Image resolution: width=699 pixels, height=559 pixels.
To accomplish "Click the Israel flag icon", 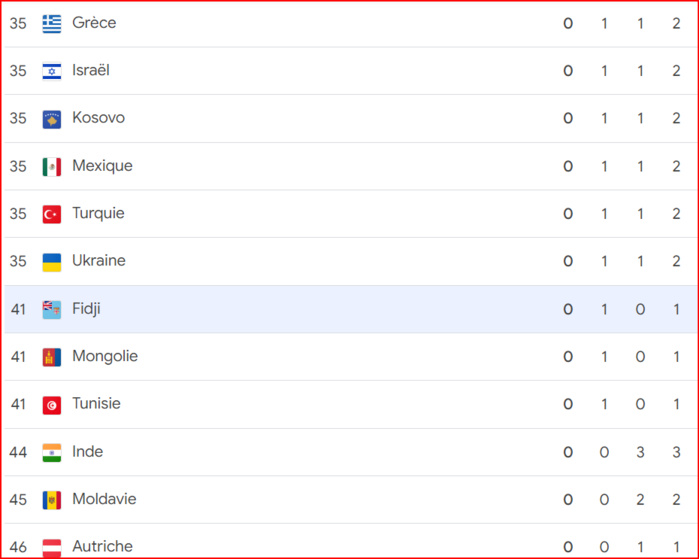I will pyautogui.click(x=52, y=71).
